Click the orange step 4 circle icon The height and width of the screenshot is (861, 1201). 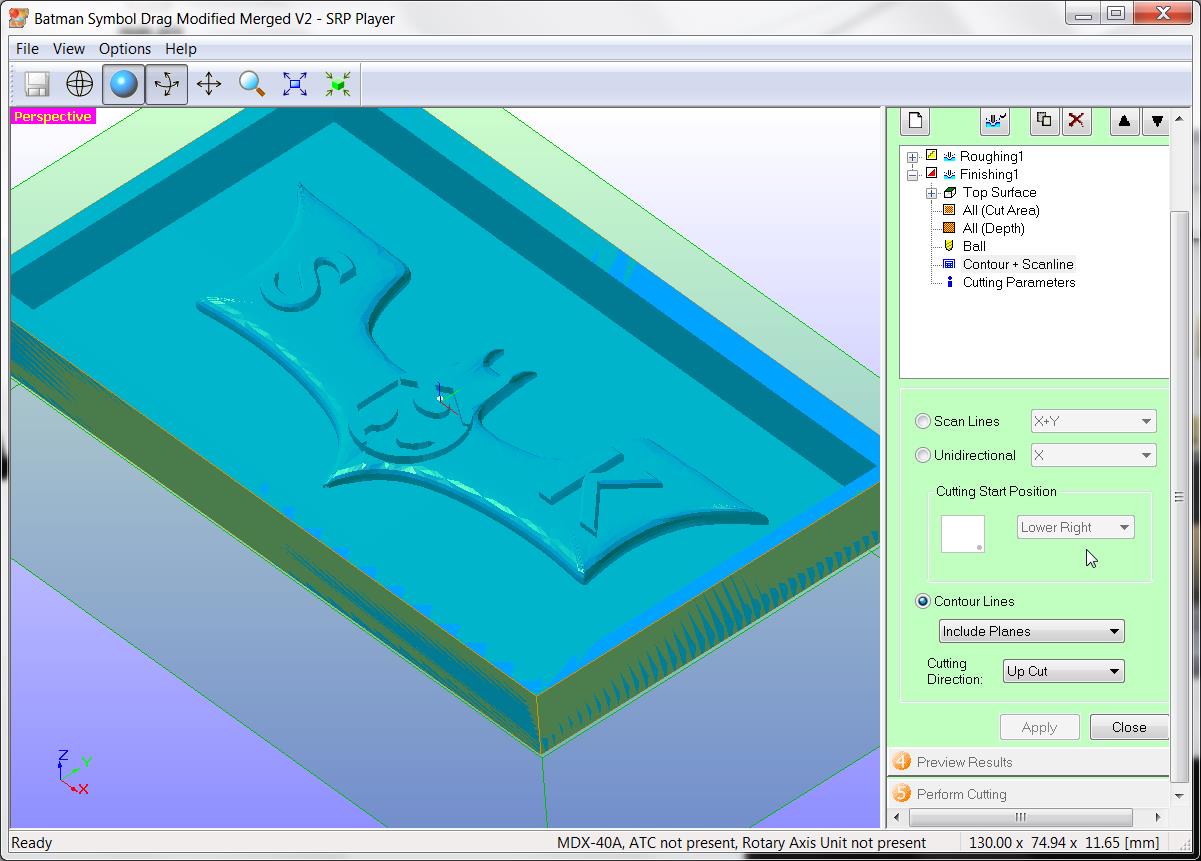902,762
